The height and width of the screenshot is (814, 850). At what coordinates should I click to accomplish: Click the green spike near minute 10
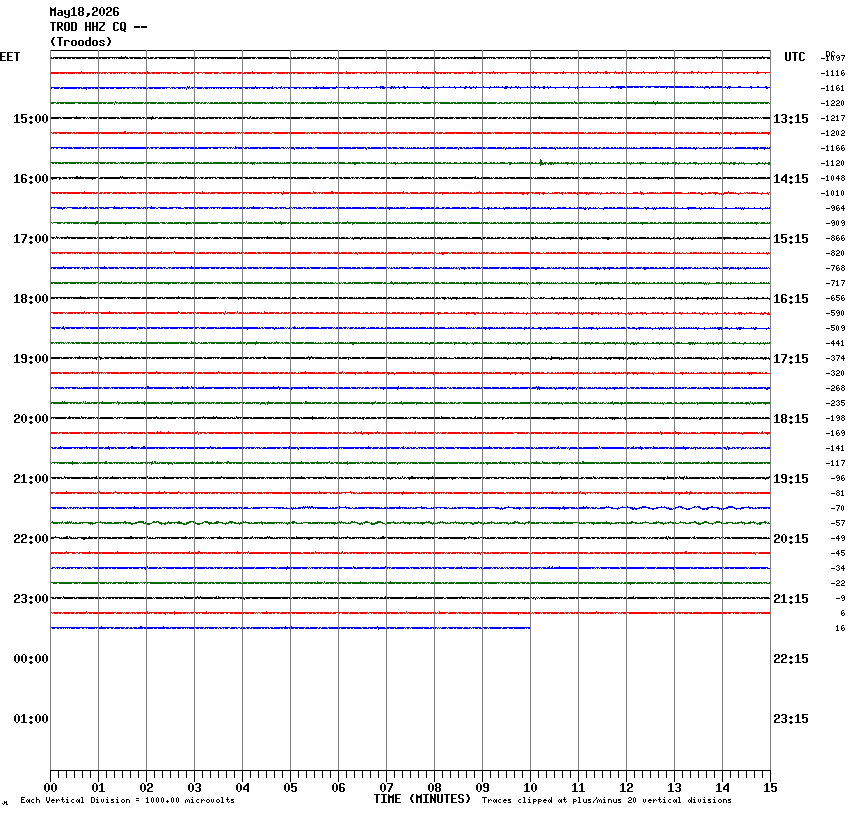[x=541, y=162]
